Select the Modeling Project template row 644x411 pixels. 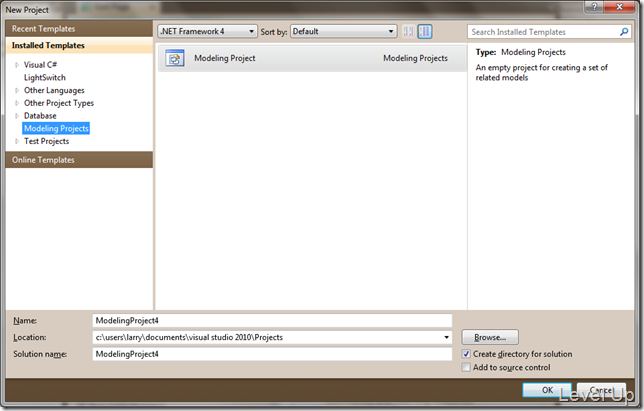click(x=312, y=58)
